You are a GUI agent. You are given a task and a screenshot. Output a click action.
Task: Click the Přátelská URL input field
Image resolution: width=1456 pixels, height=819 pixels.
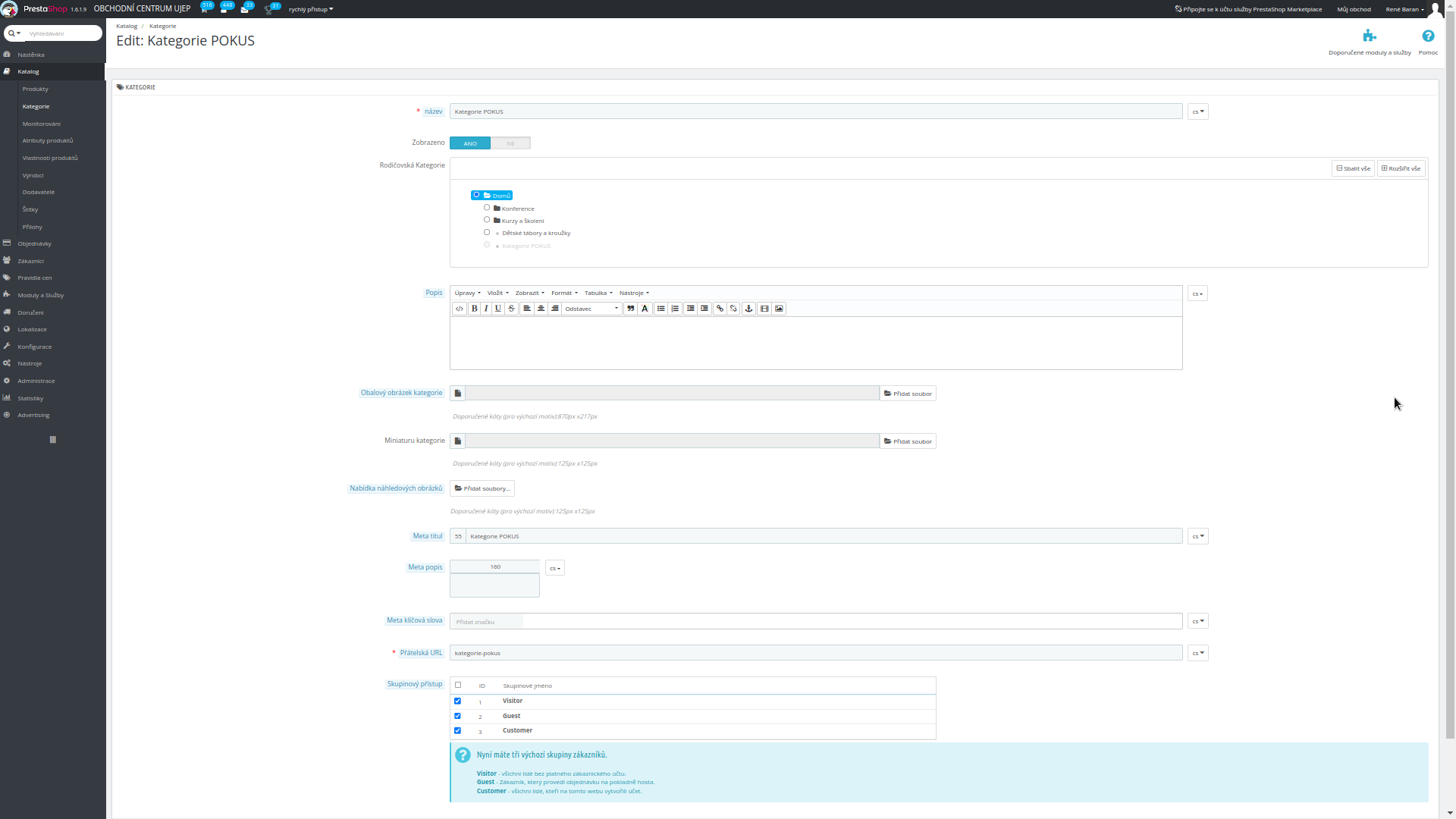815,653
